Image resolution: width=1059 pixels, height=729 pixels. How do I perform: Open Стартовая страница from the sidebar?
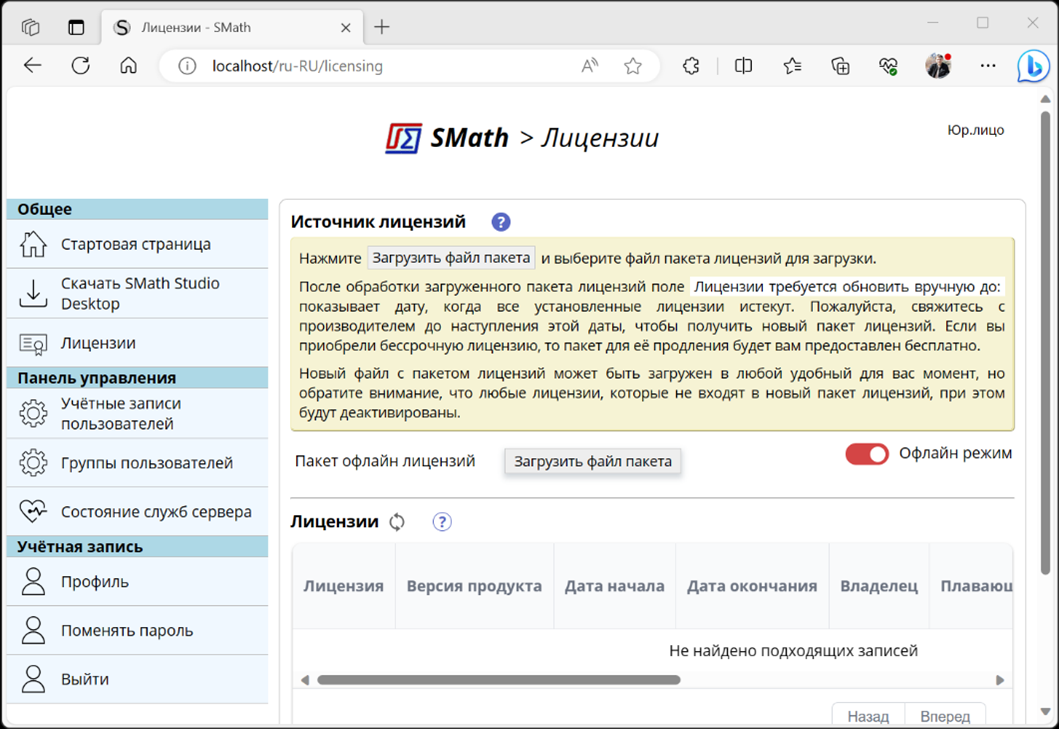click(137, 244)
